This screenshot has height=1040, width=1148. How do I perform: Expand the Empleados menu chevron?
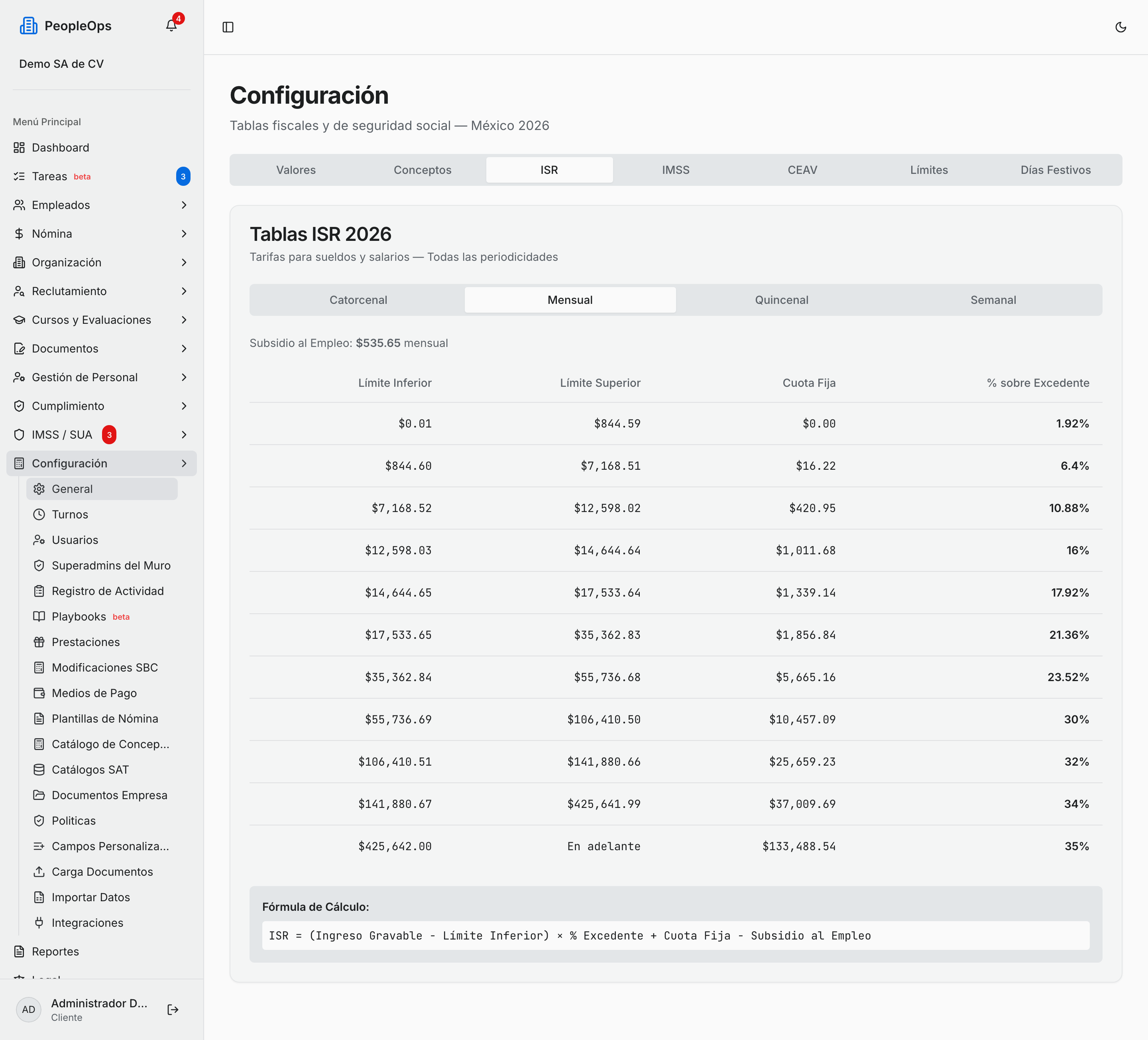pyautogui.click(x=184, y=205)
